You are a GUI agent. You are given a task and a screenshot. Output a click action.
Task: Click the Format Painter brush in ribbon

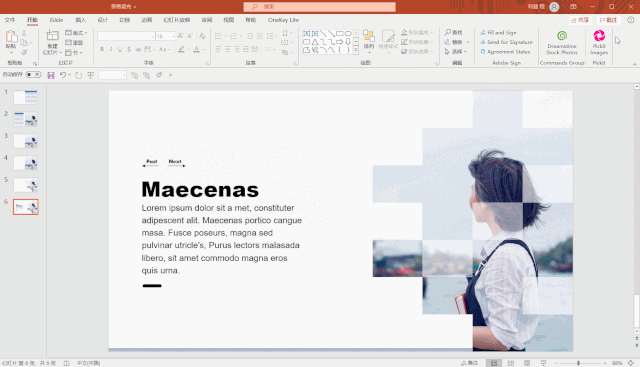click(x=24, y=52)
